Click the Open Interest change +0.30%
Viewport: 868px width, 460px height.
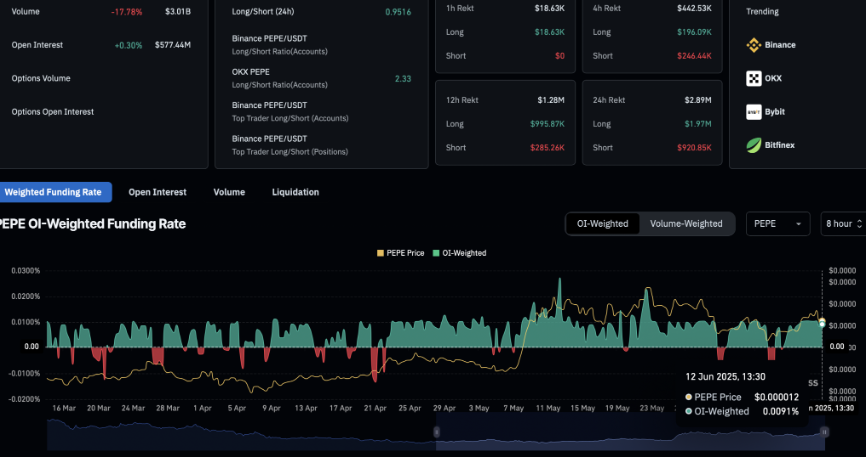[128, 45]
